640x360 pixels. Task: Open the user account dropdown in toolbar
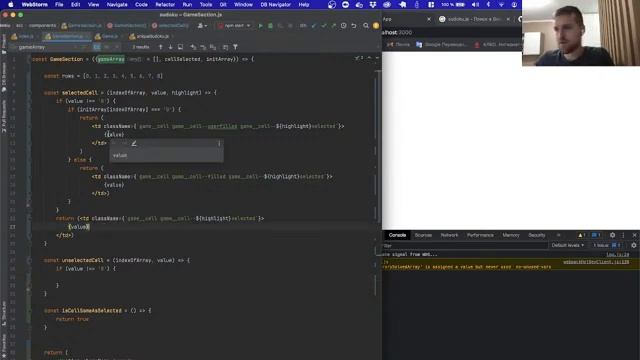click(x=202, y=26)
